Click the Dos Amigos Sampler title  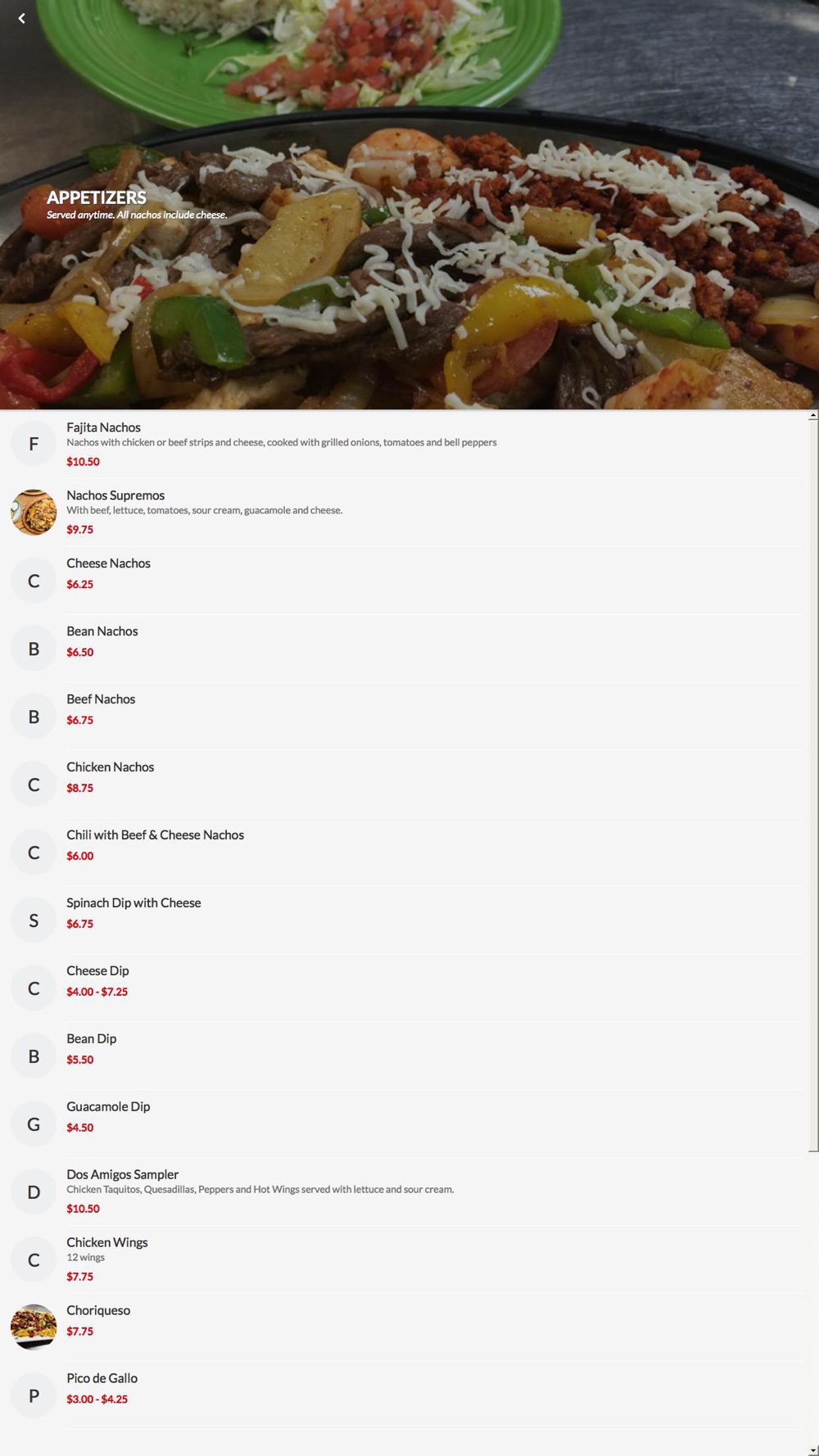[122, 1174]
